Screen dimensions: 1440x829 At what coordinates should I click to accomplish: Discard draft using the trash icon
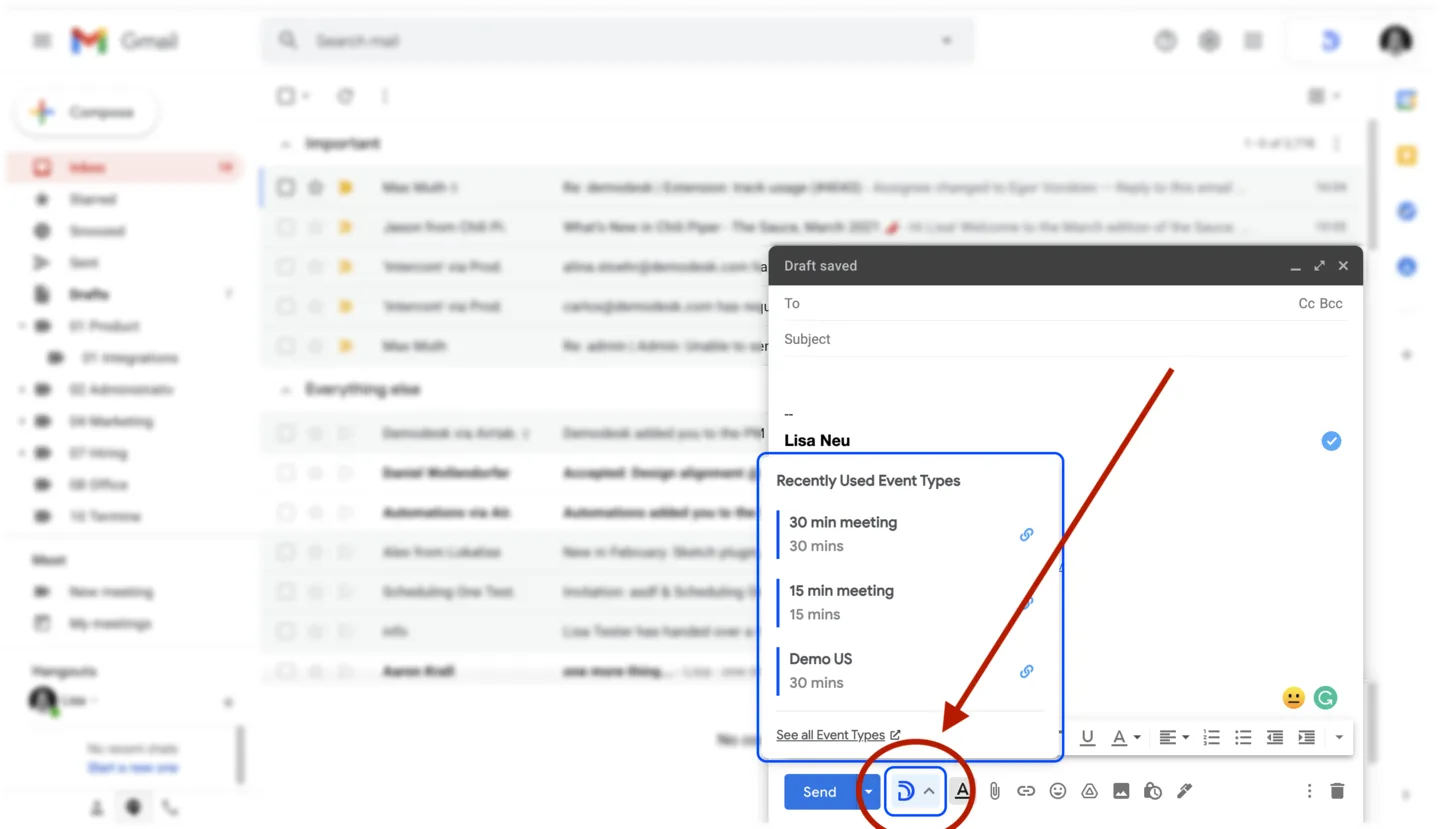pyautogui.click(x=1337, y=791)
